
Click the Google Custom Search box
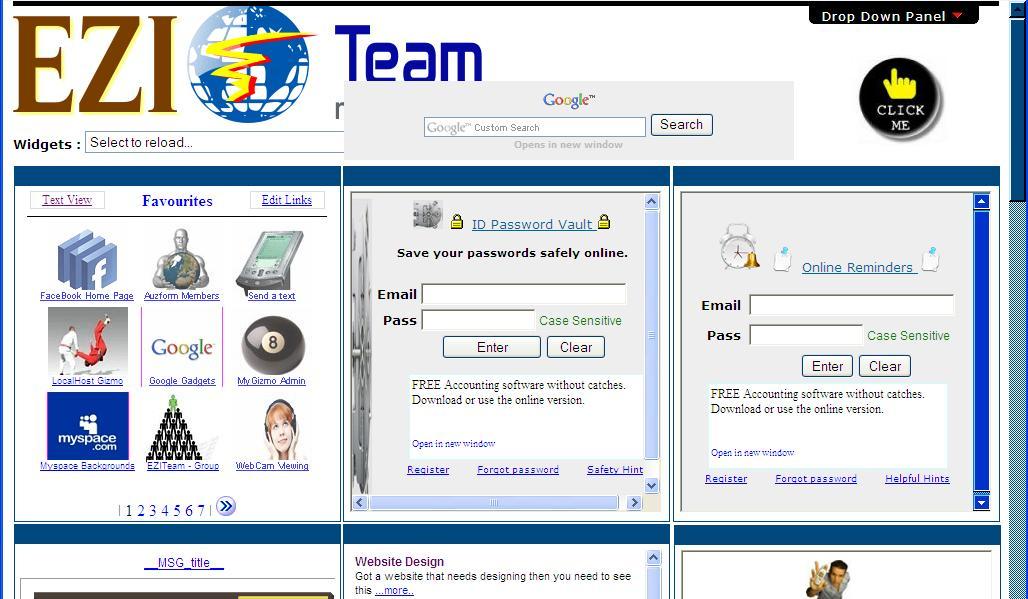(x=535, y=127)
